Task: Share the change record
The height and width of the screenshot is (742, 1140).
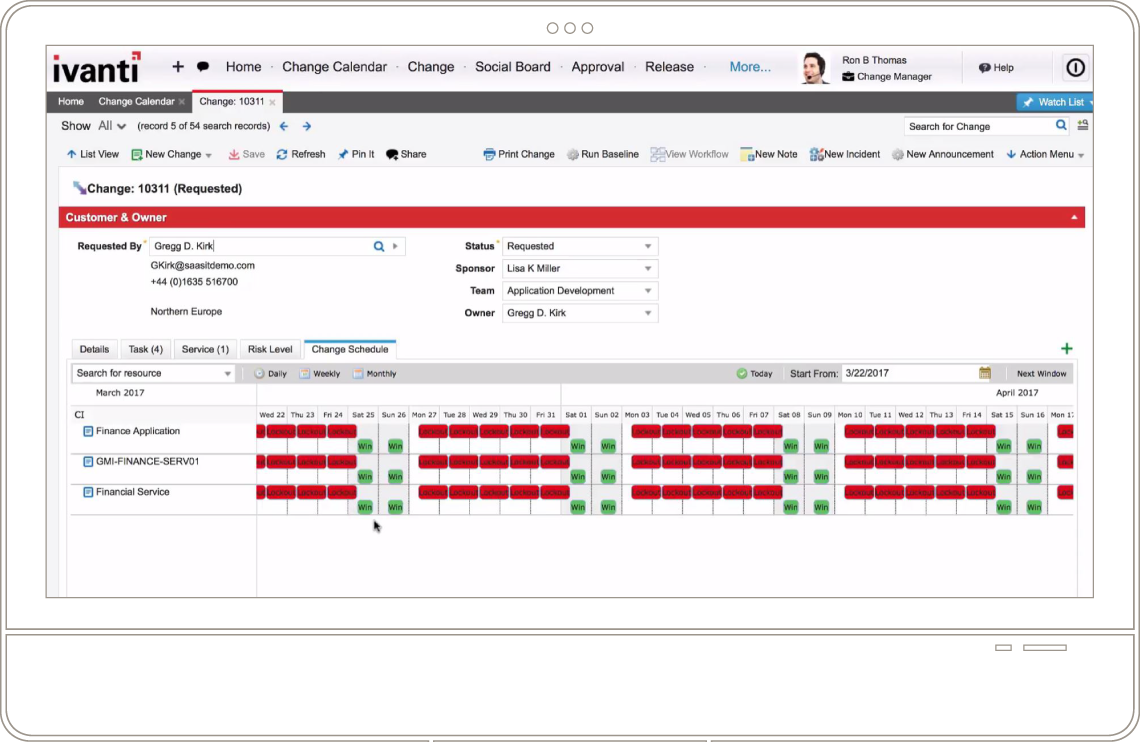Action: (406, 154)
